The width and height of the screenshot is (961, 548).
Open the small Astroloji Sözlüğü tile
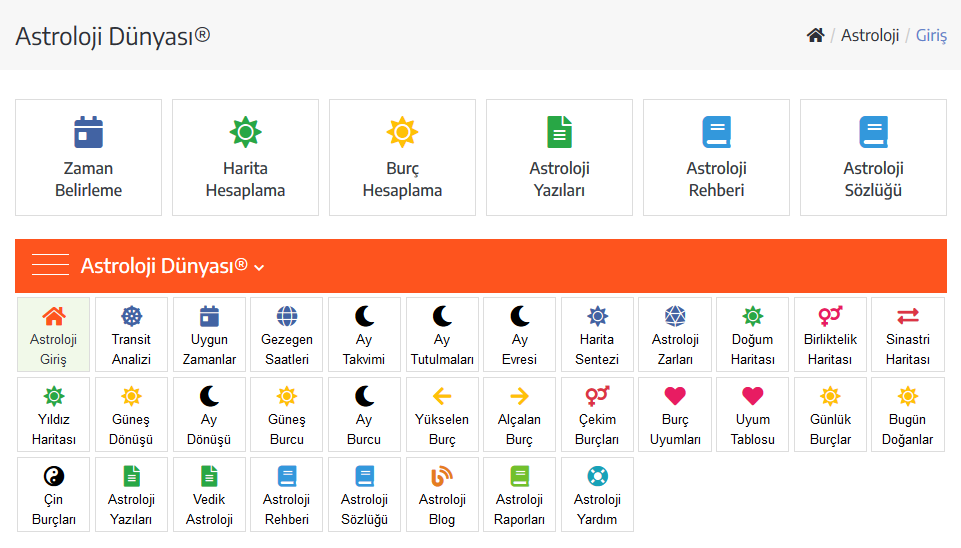(364, 495)
